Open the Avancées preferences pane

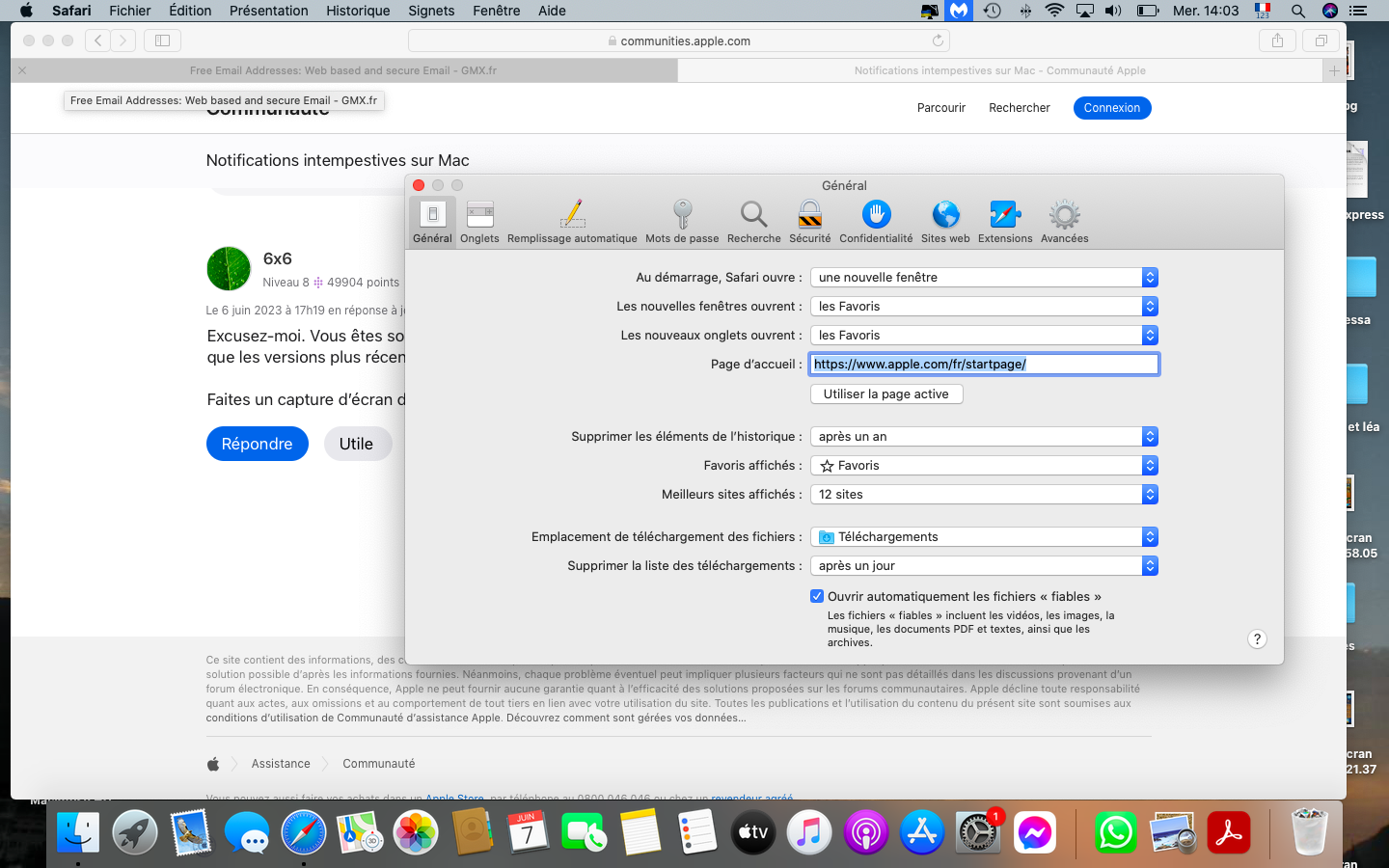click(x=1064, y=222)
